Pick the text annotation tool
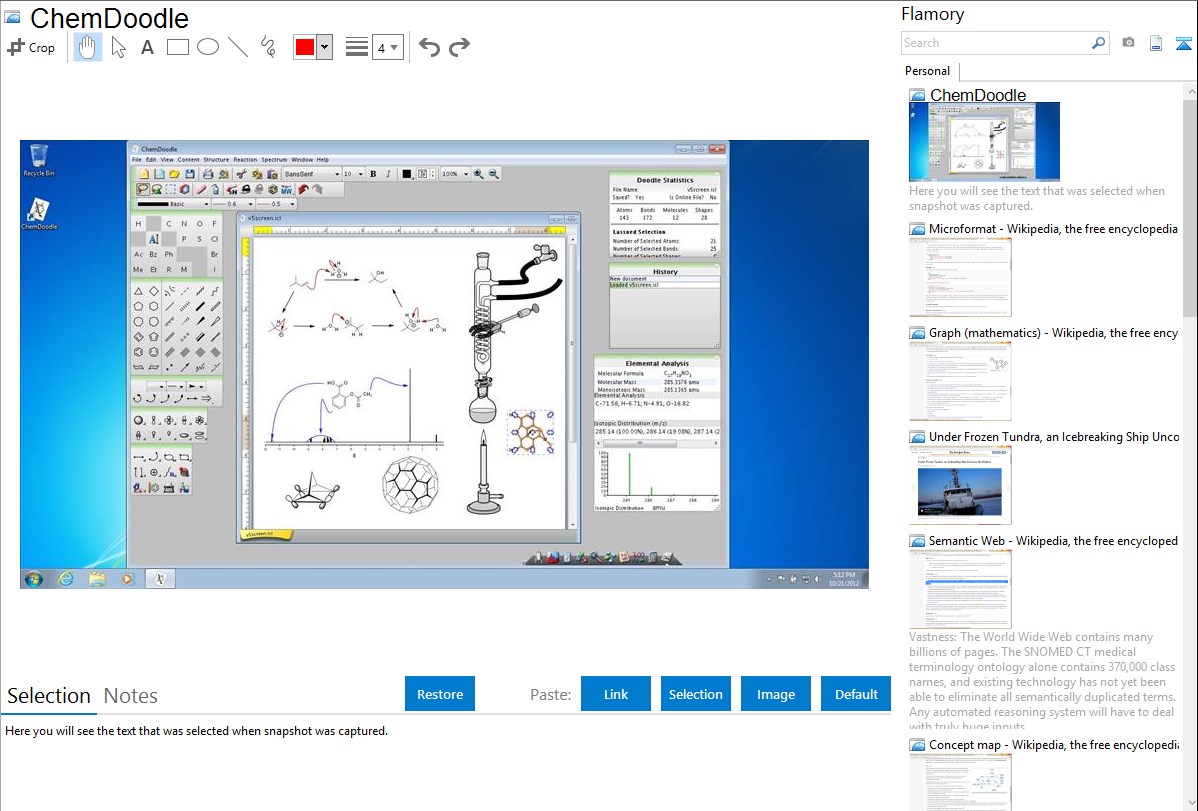 [x=147, y=47]
